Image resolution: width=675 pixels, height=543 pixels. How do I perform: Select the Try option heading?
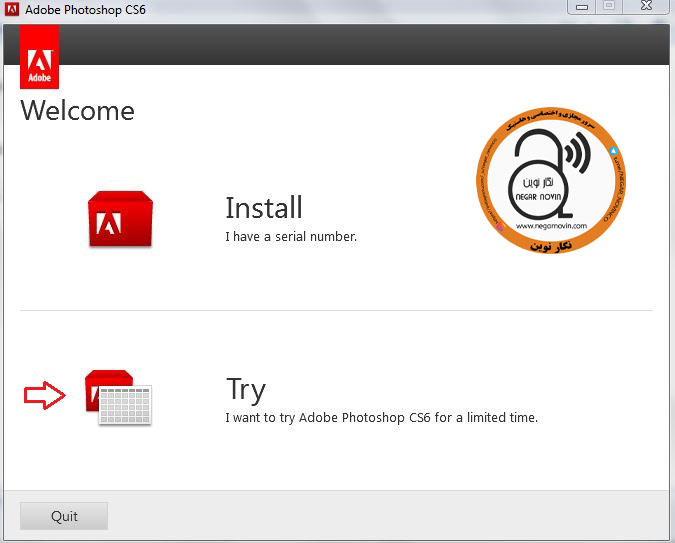pos(246,390)
